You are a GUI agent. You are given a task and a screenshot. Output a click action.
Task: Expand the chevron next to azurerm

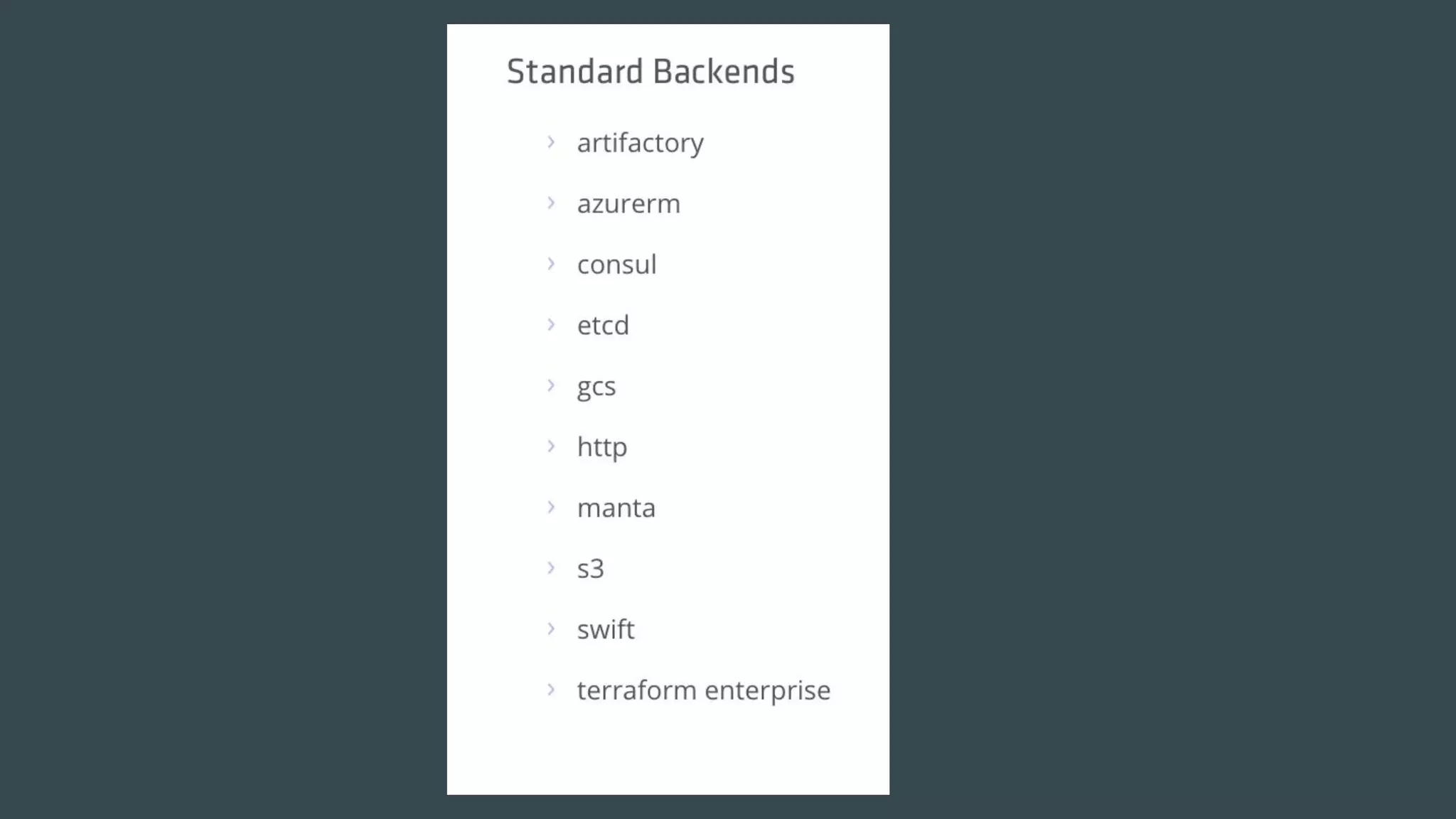click(x=551, y=203)
